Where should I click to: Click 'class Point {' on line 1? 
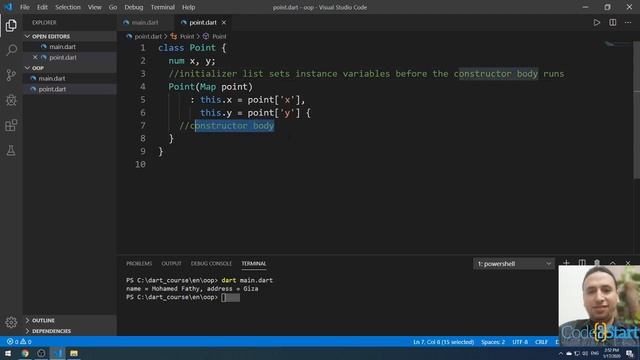click(x=192, y=48)
